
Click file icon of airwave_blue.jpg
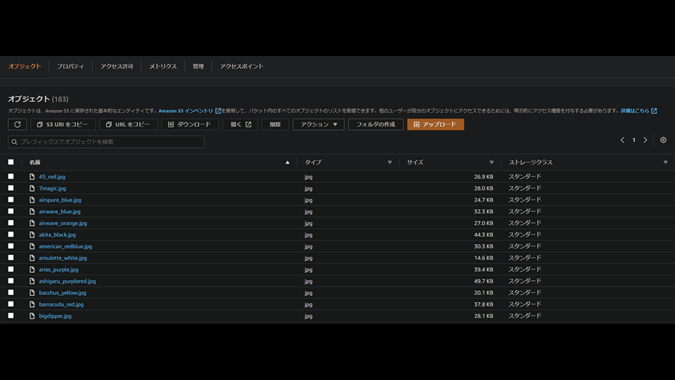pos(32,211)
